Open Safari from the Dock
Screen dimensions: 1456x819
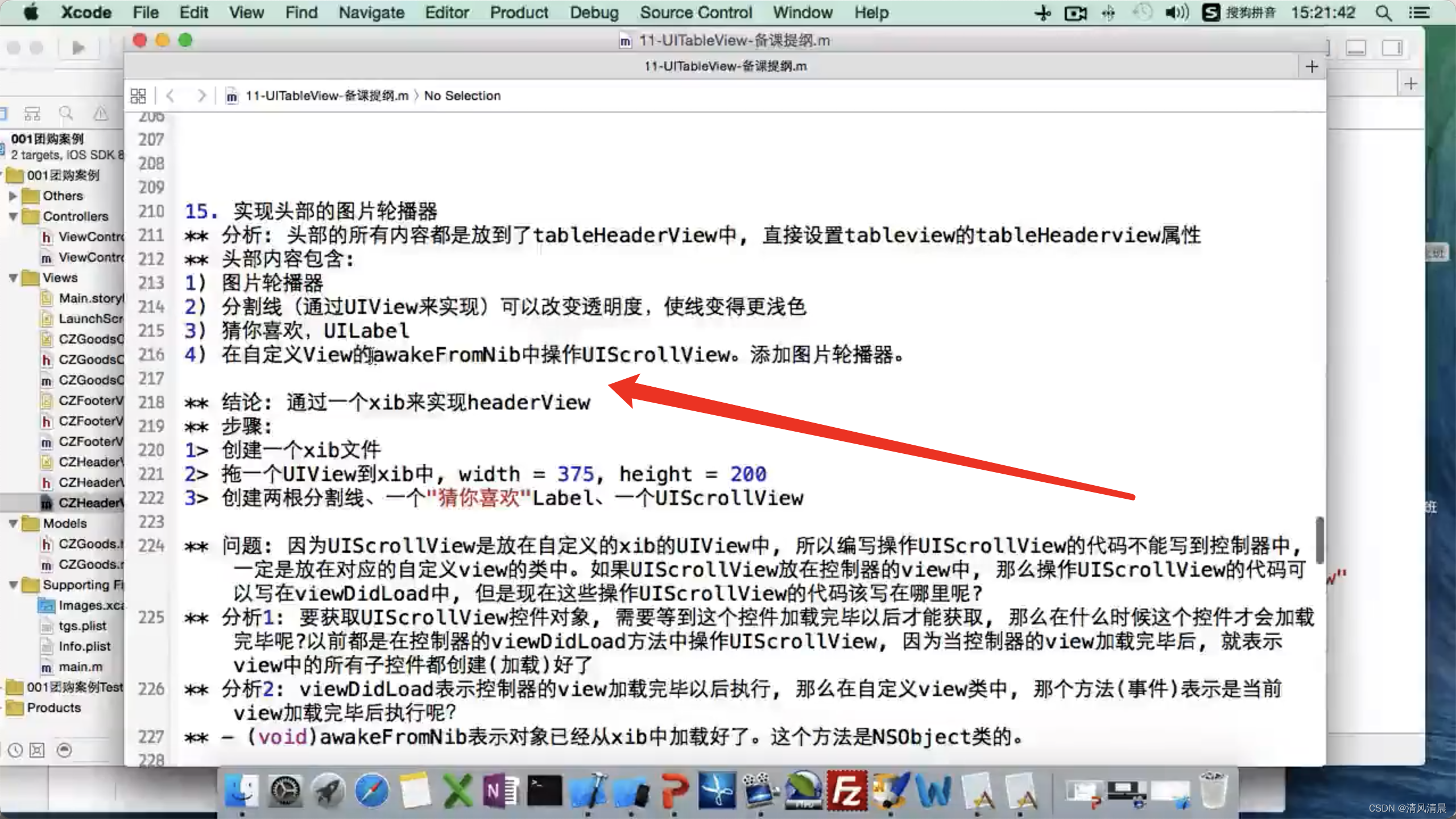click(x=371, y=791)
